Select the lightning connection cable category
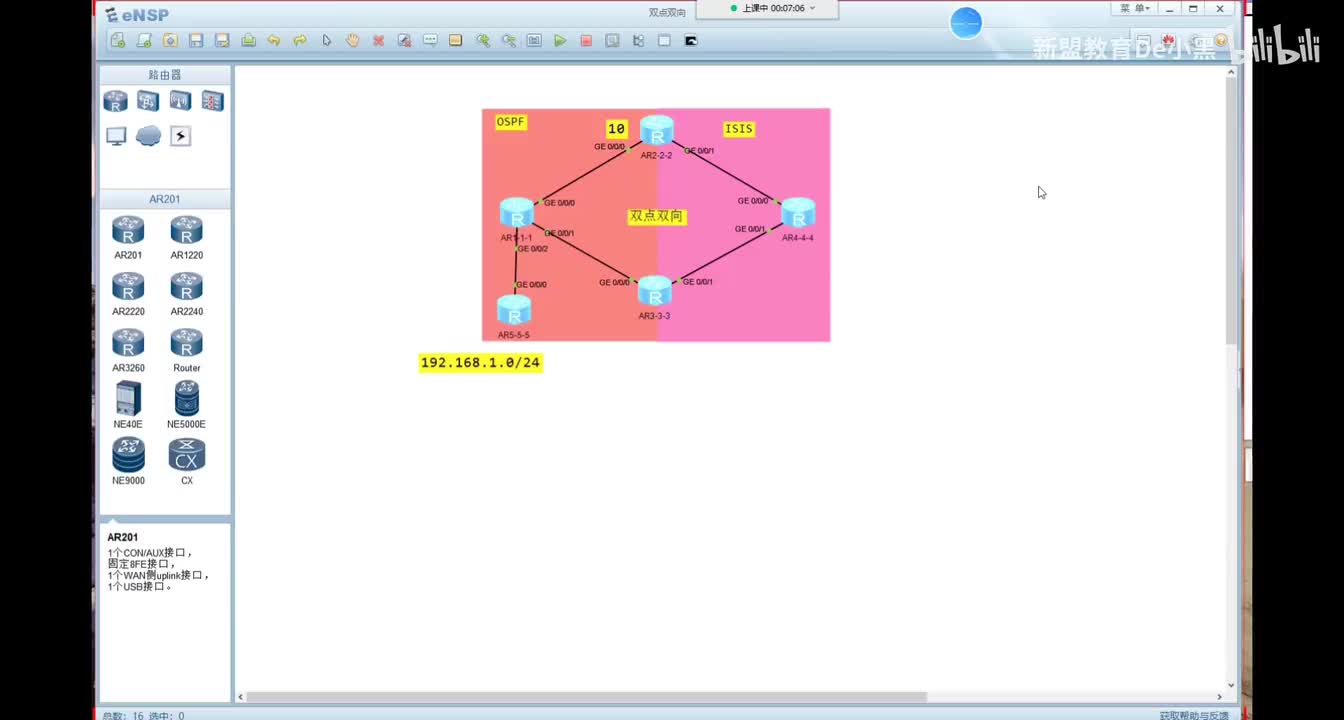Image resolution: width=1344 pixels, height=720 pixels. pyautogui.click(x=180, y=136)
